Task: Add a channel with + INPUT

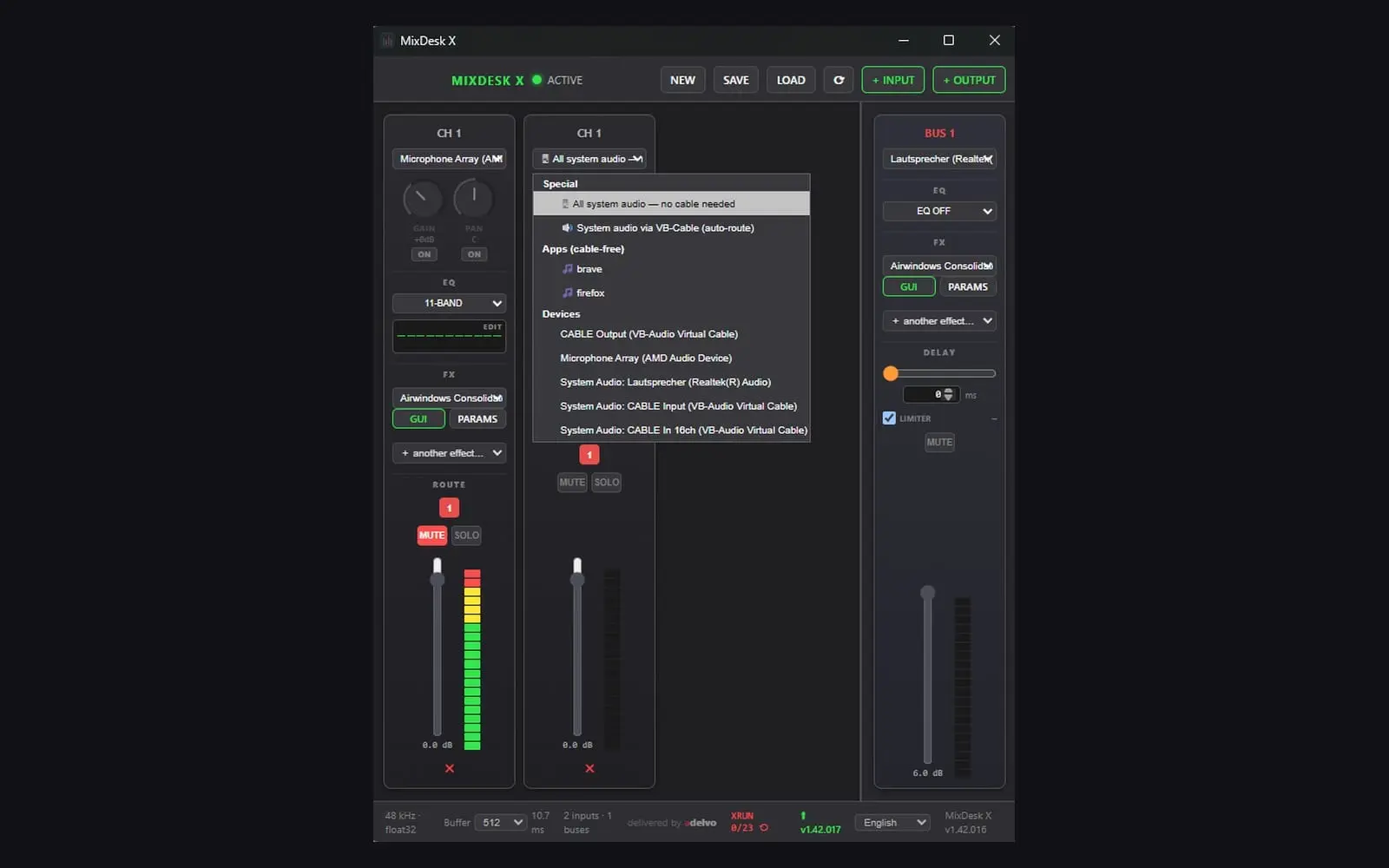Action: click(893, 80)
